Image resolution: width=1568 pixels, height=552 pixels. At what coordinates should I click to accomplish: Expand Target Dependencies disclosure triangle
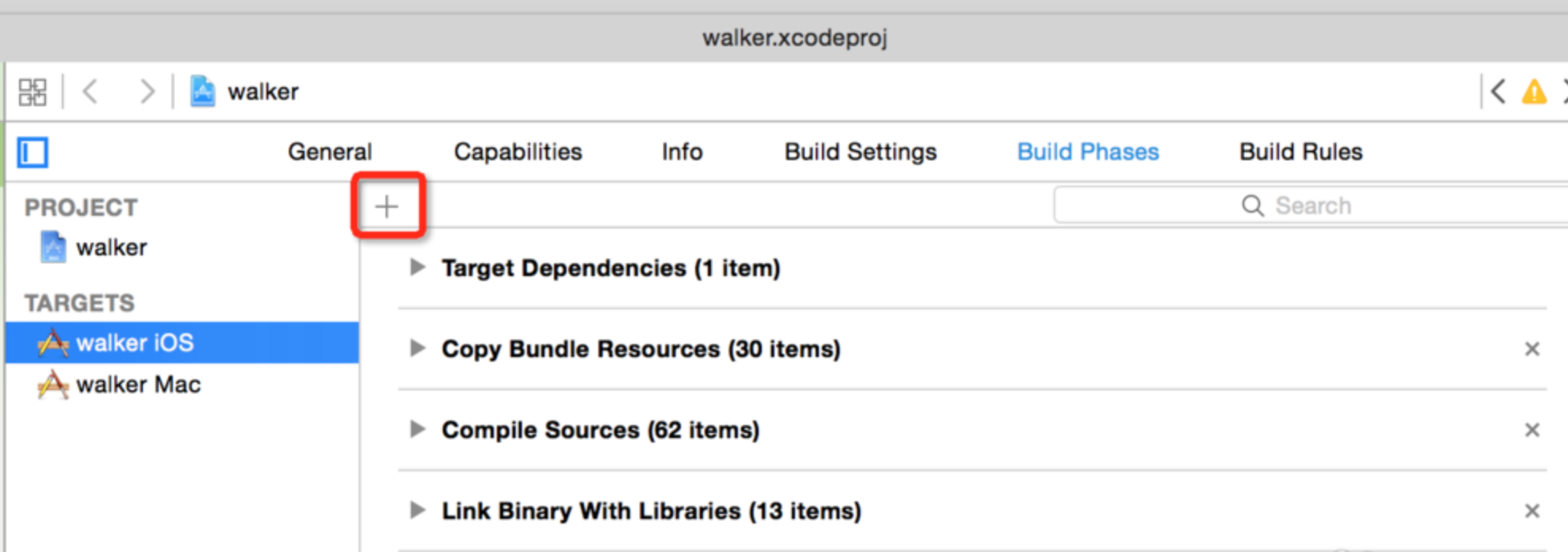[417, 267]
